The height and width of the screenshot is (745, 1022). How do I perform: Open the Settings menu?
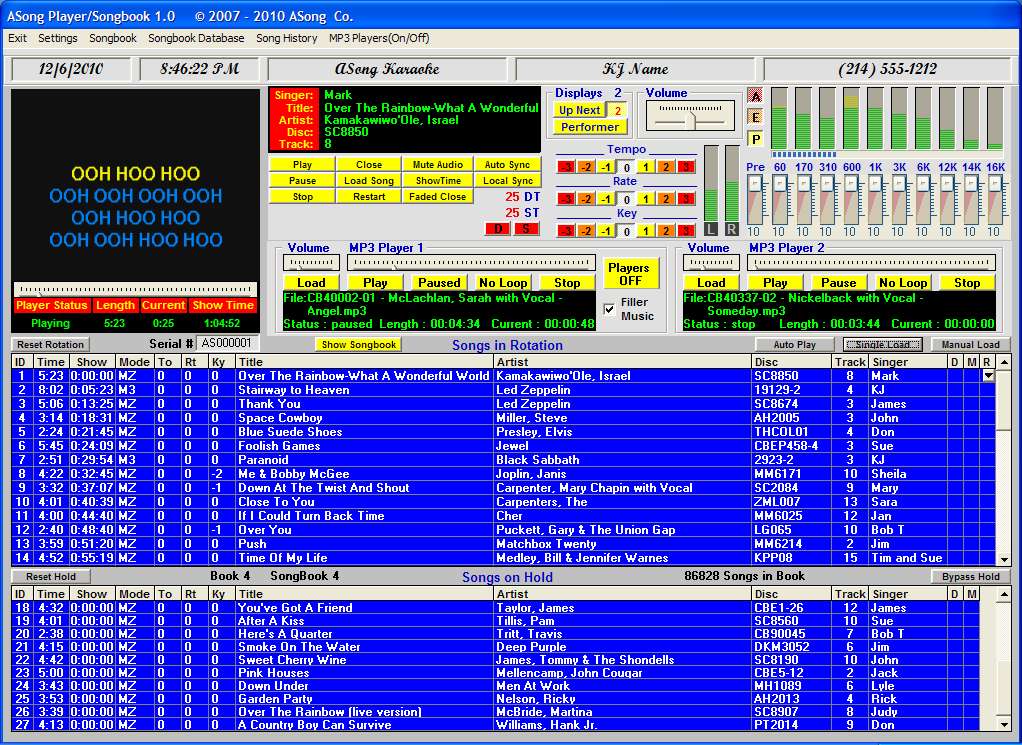click(x=58, y=38)
